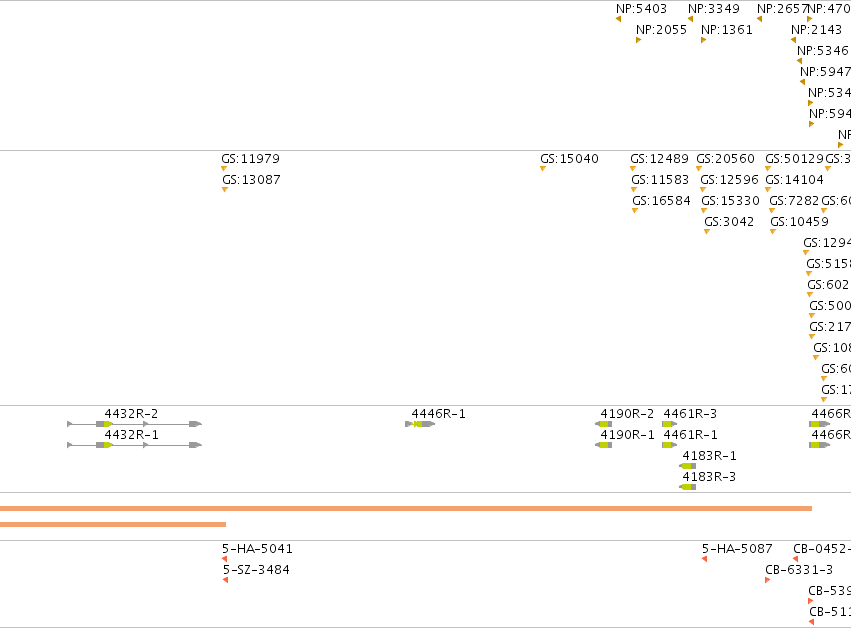Select the arrow marker under NP:3349
This screenshot has width=851, height=628.
click(x=691, y=19)
